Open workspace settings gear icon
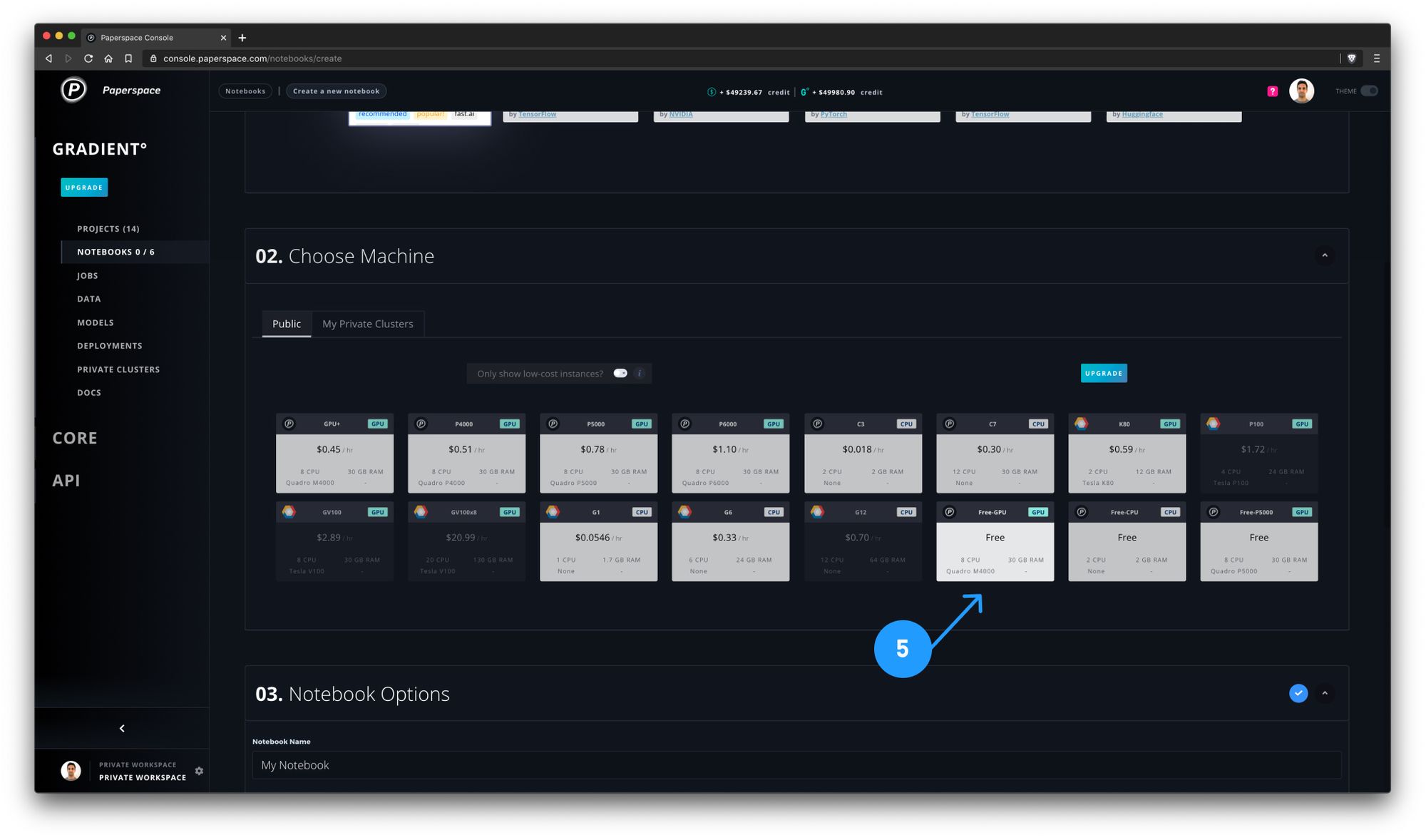Viewport: 1426px width, 840px height. (x=199, y=771)
